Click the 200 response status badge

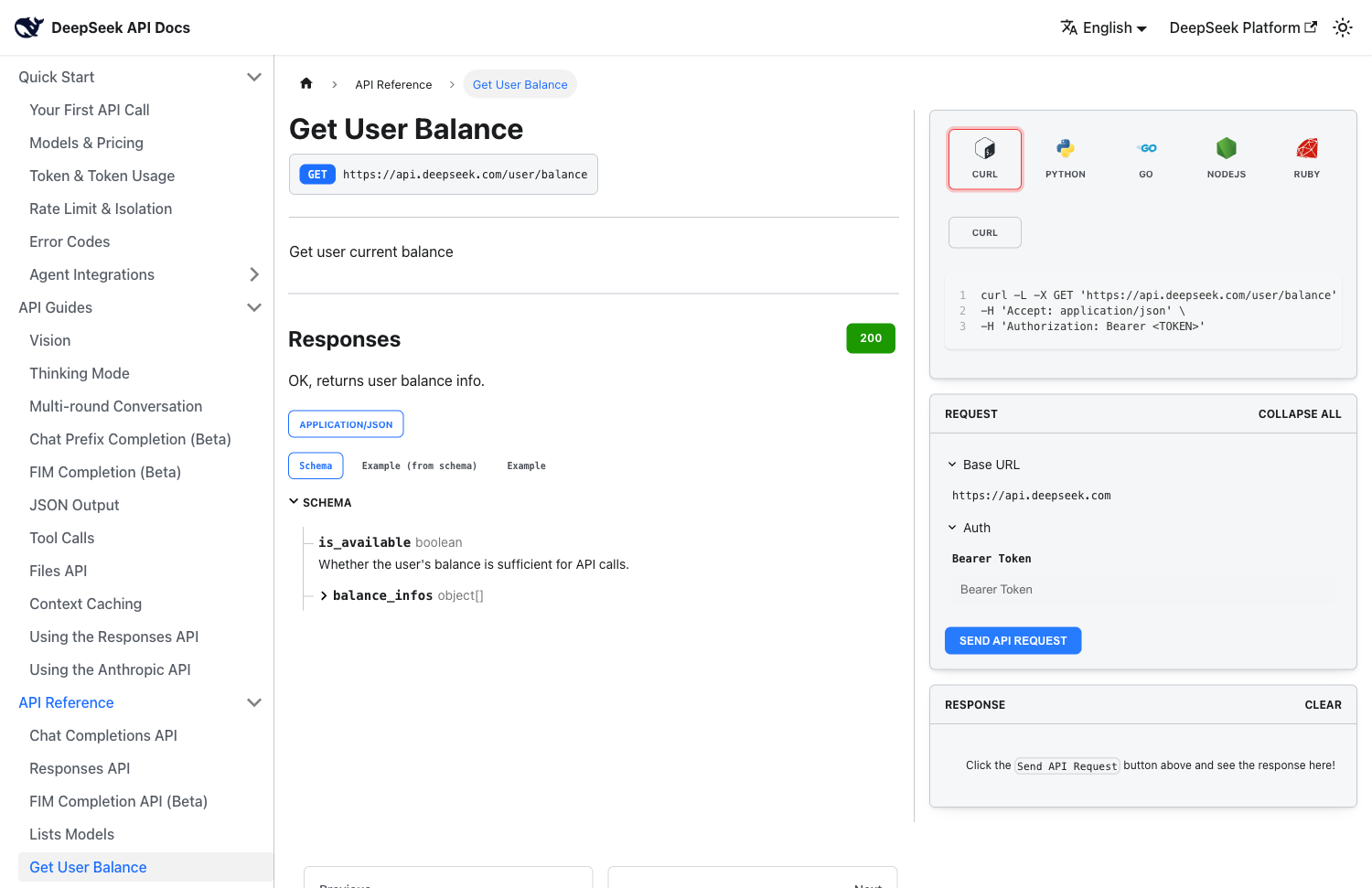[871, 338]
